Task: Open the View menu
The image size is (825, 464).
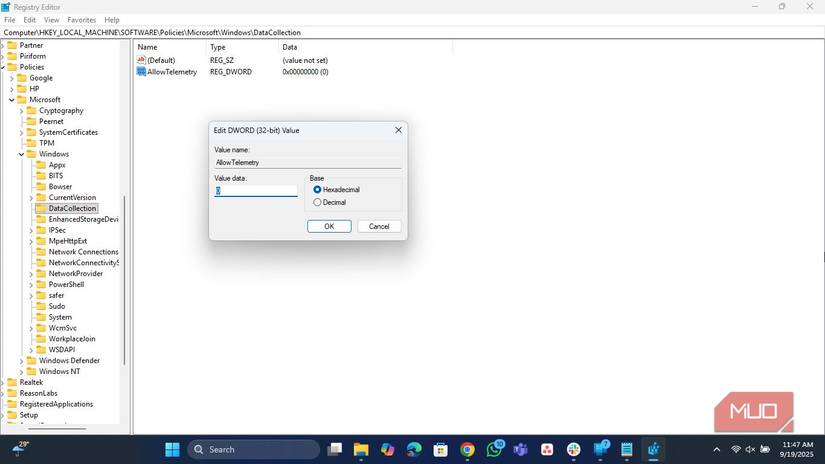Action: tap(51, 19)
